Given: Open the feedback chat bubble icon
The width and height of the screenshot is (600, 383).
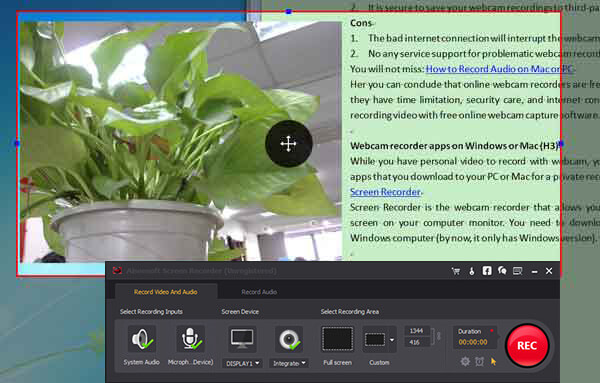Looking at the screenshot, I should (x=502, y=271).
